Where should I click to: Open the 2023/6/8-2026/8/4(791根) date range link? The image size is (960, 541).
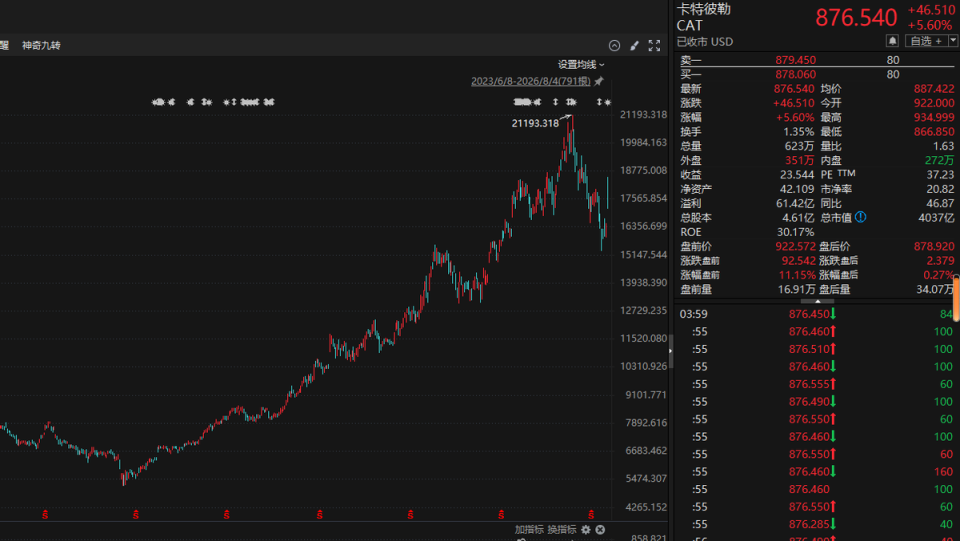point(530,81)
